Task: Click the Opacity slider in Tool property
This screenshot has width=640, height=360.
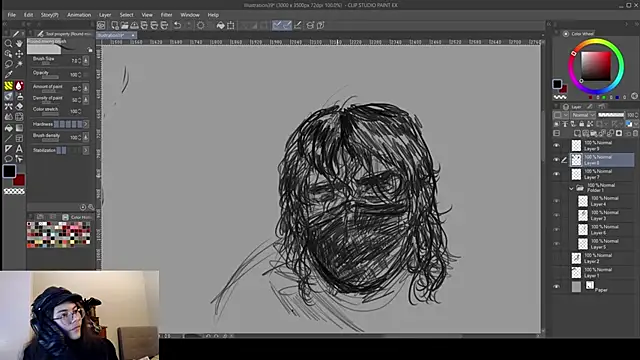Action: coord(50,77)
